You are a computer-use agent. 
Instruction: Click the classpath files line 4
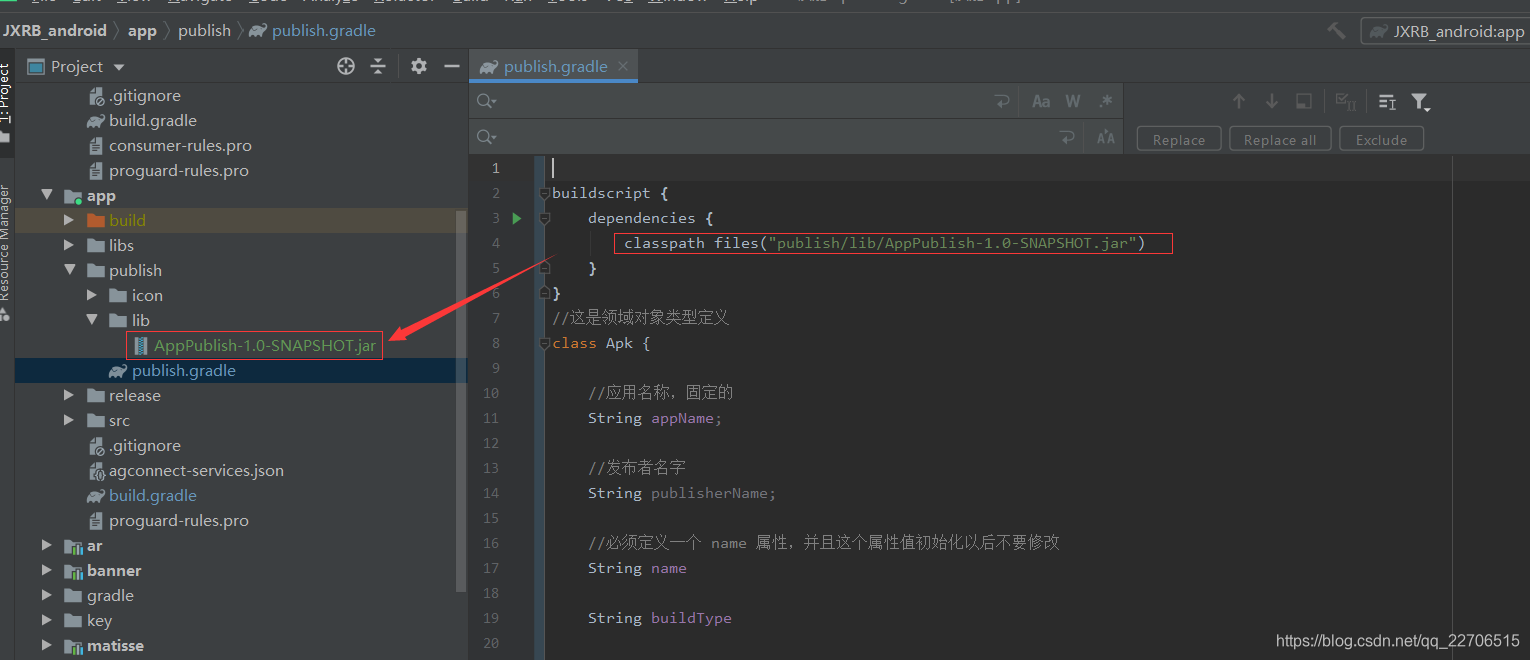coord(884,243)
